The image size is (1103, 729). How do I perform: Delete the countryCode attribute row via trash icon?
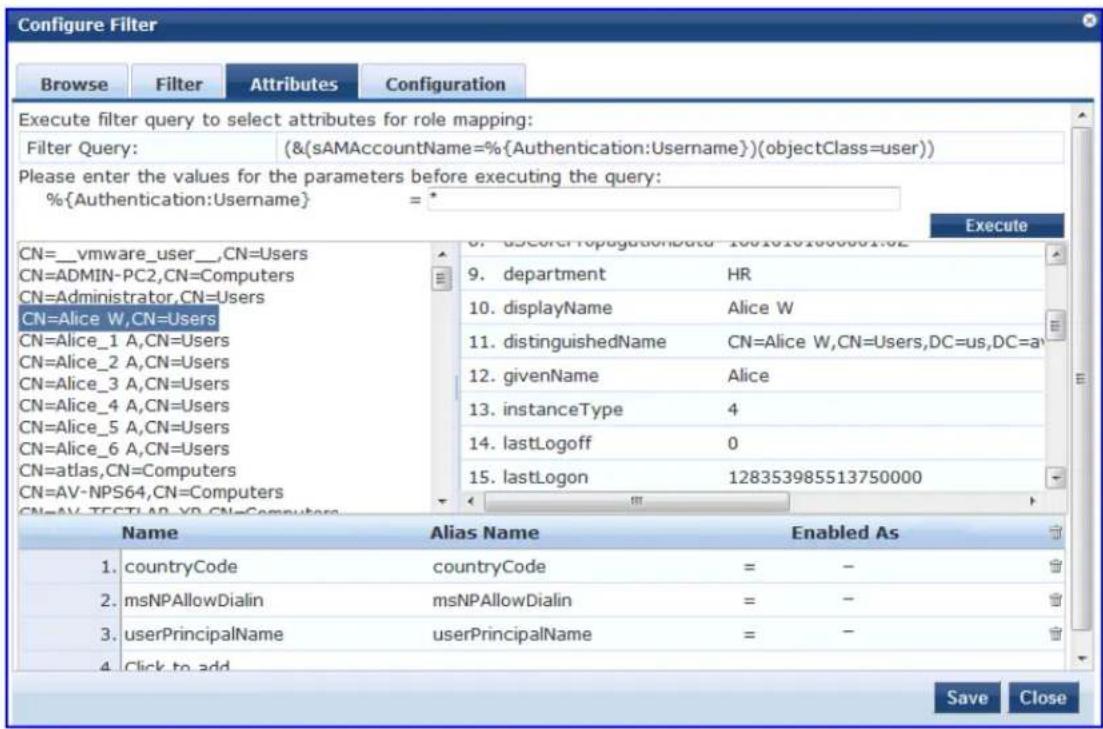(1055, 566)
